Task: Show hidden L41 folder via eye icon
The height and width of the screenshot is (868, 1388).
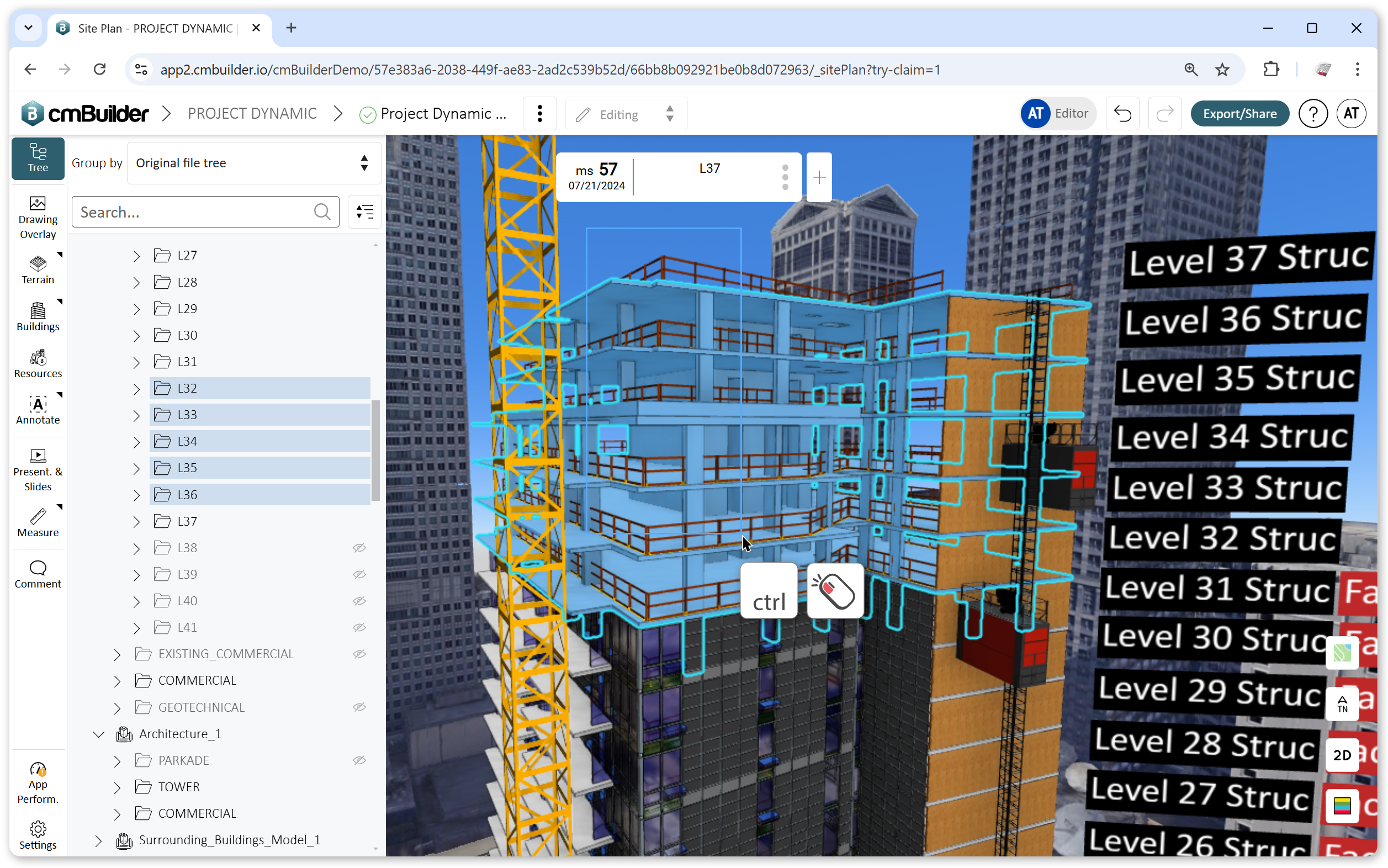Action: 359,627
